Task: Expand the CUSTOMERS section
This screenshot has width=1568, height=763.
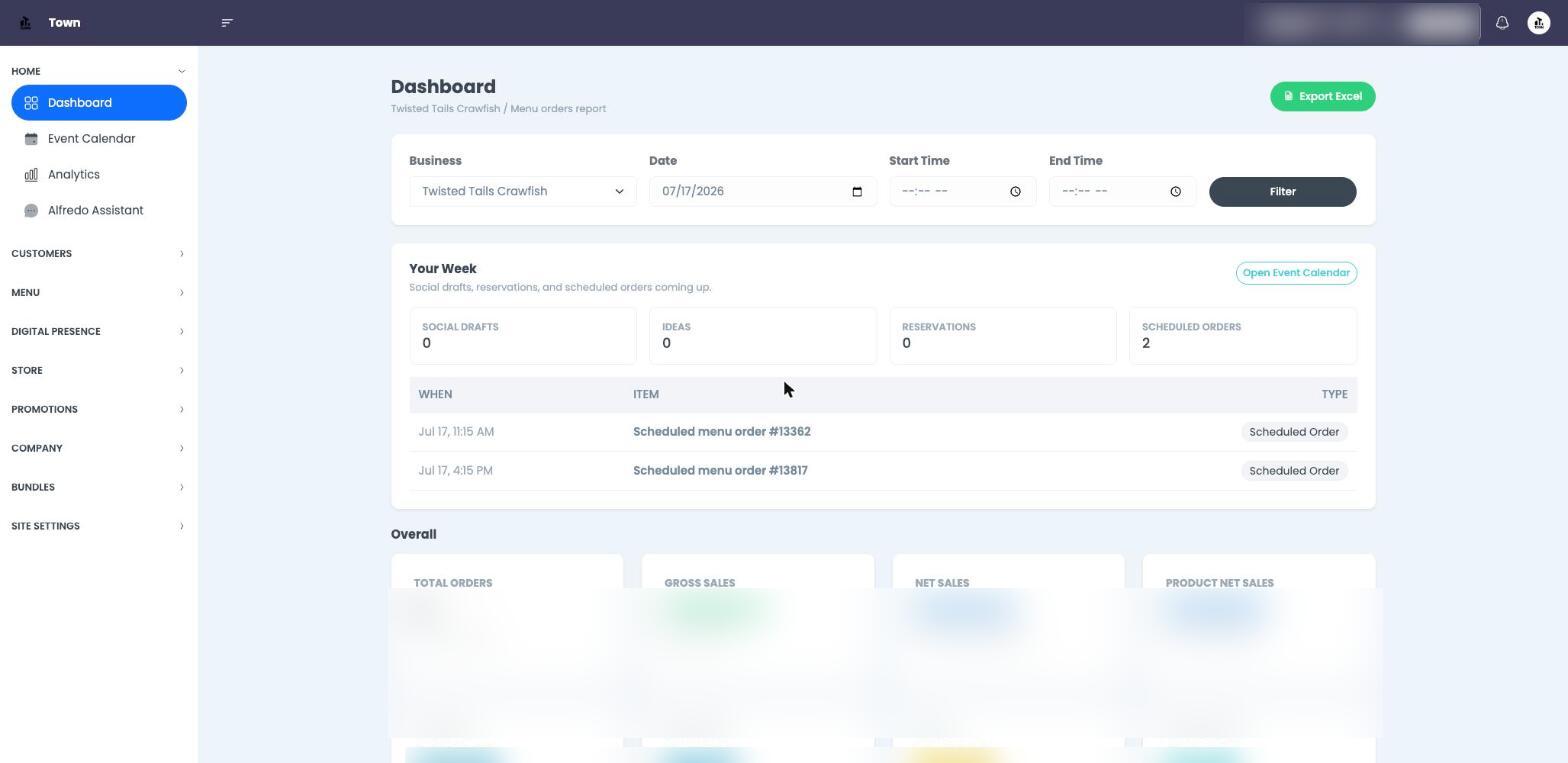Action: click(98, 254)
